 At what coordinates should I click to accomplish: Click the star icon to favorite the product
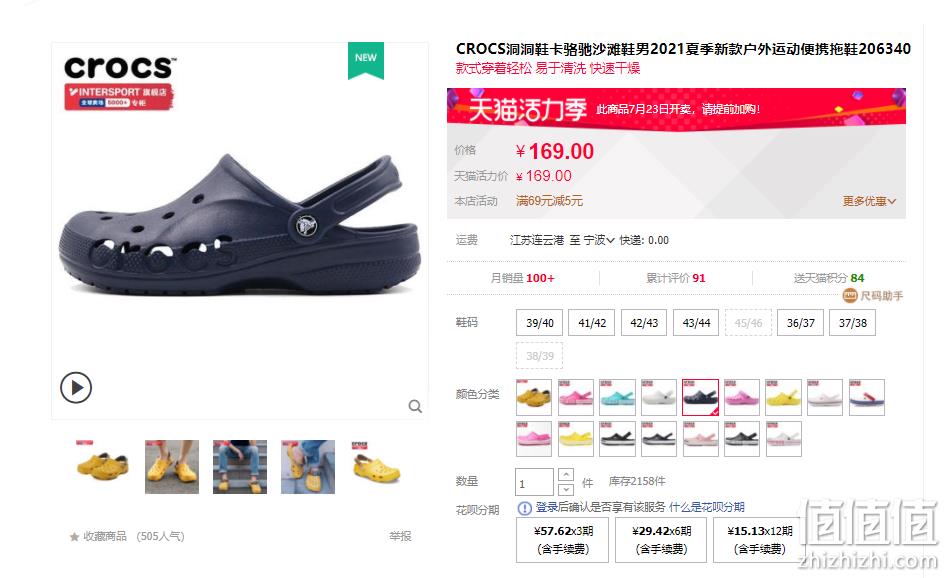74,536
